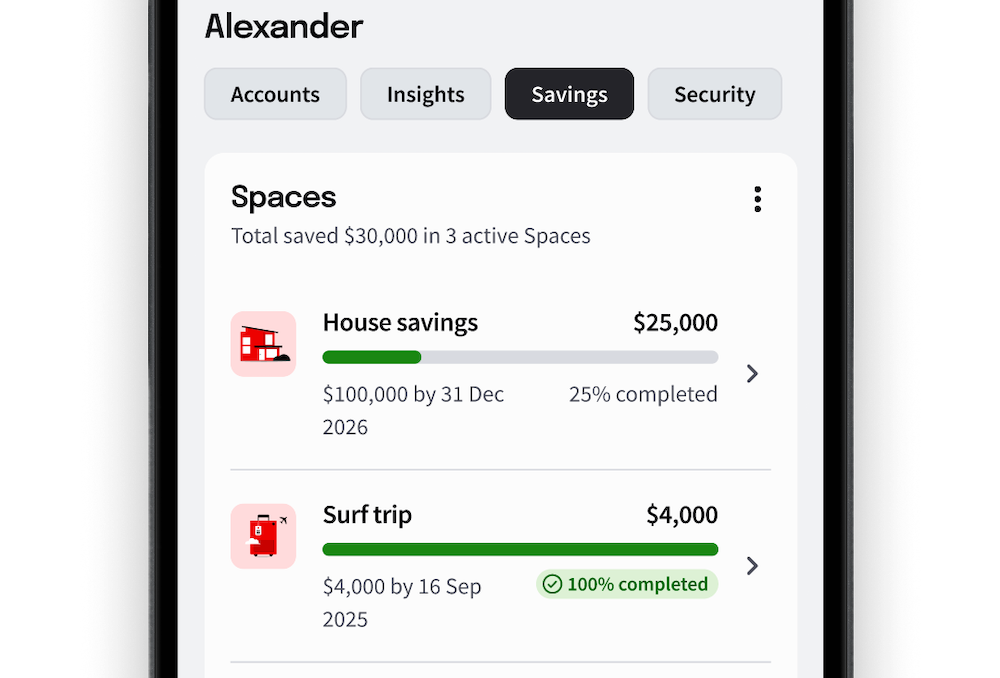The height and width of the screenshot is (678, 1000).
Task: Switch to the Accounts tab
Action: point(275,94)
